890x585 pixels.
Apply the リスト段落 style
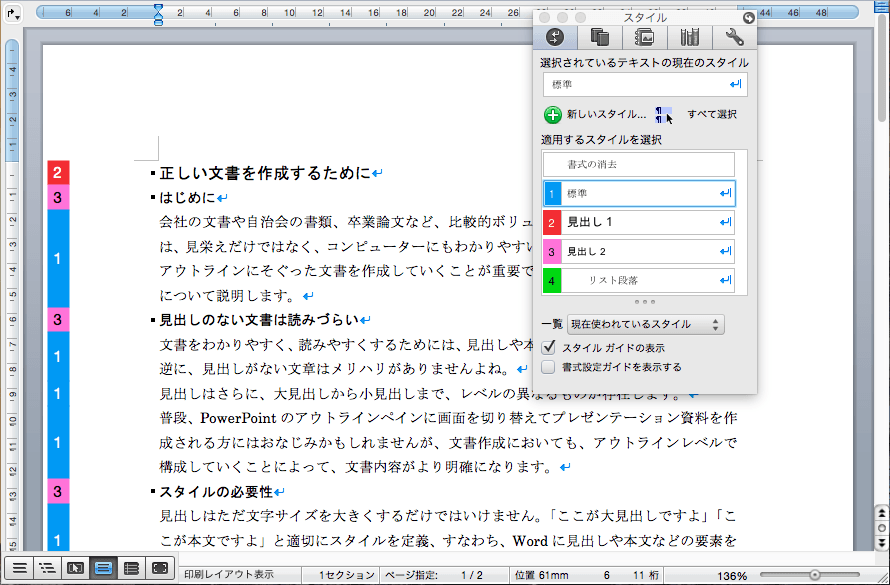pyautogui.click(x=639, y=280)
